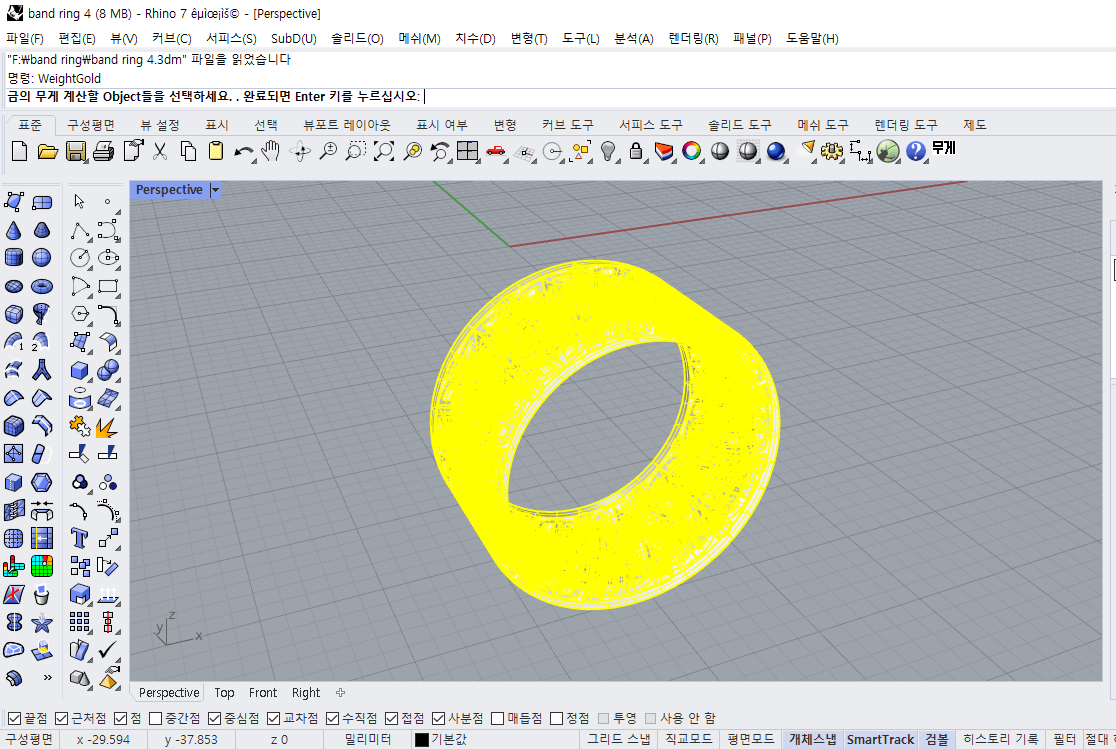The image size is (1116, 749).
Task: Open the 렌더링(R) menu
Action: click(693, 38)
